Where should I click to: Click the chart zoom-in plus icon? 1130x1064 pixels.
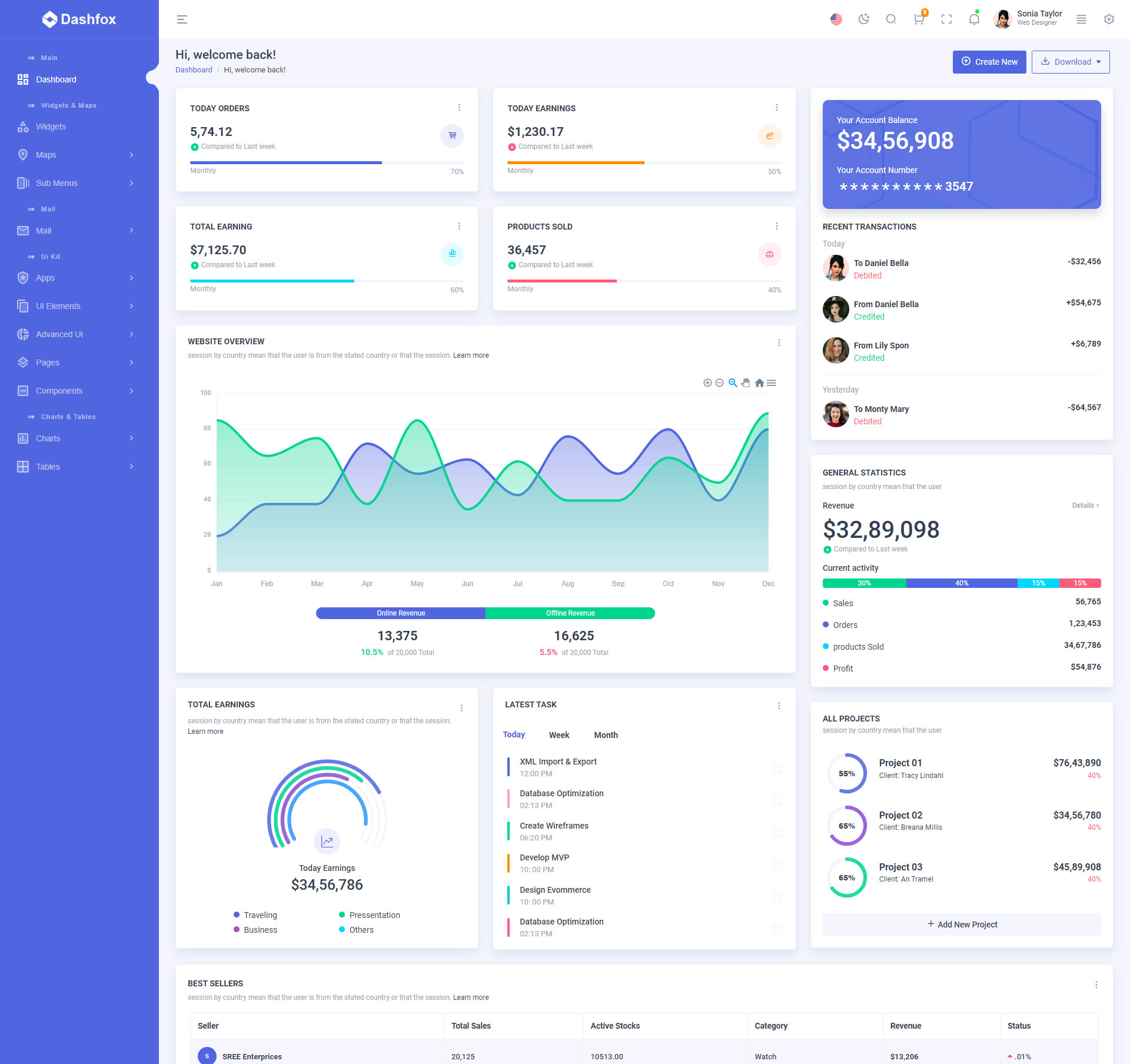tap(707, 383)
